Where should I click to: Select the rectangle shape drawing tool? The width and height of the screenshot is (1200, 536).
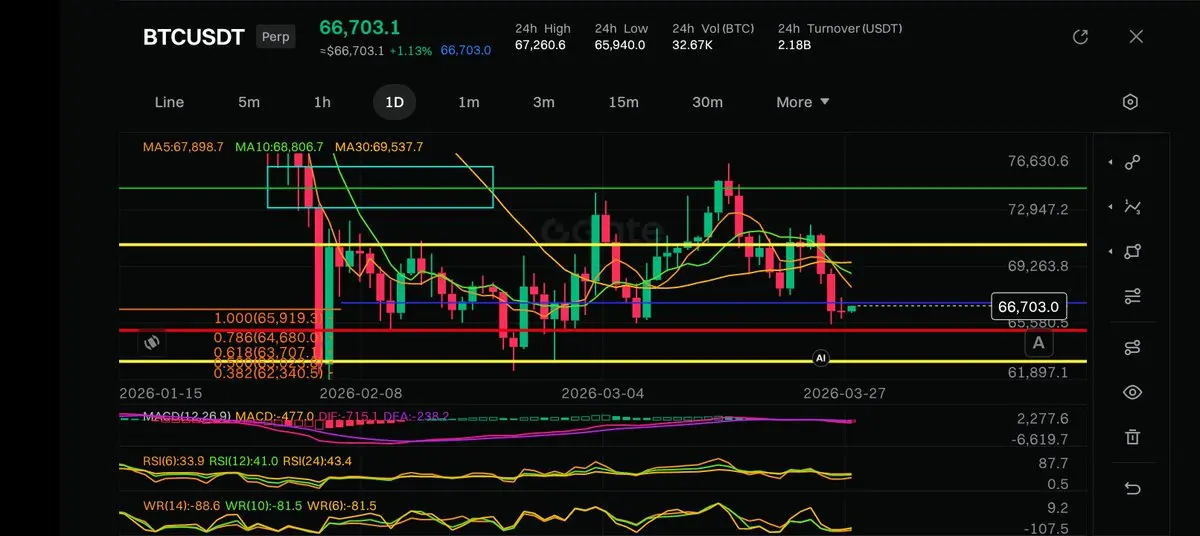pos(1132,252)
